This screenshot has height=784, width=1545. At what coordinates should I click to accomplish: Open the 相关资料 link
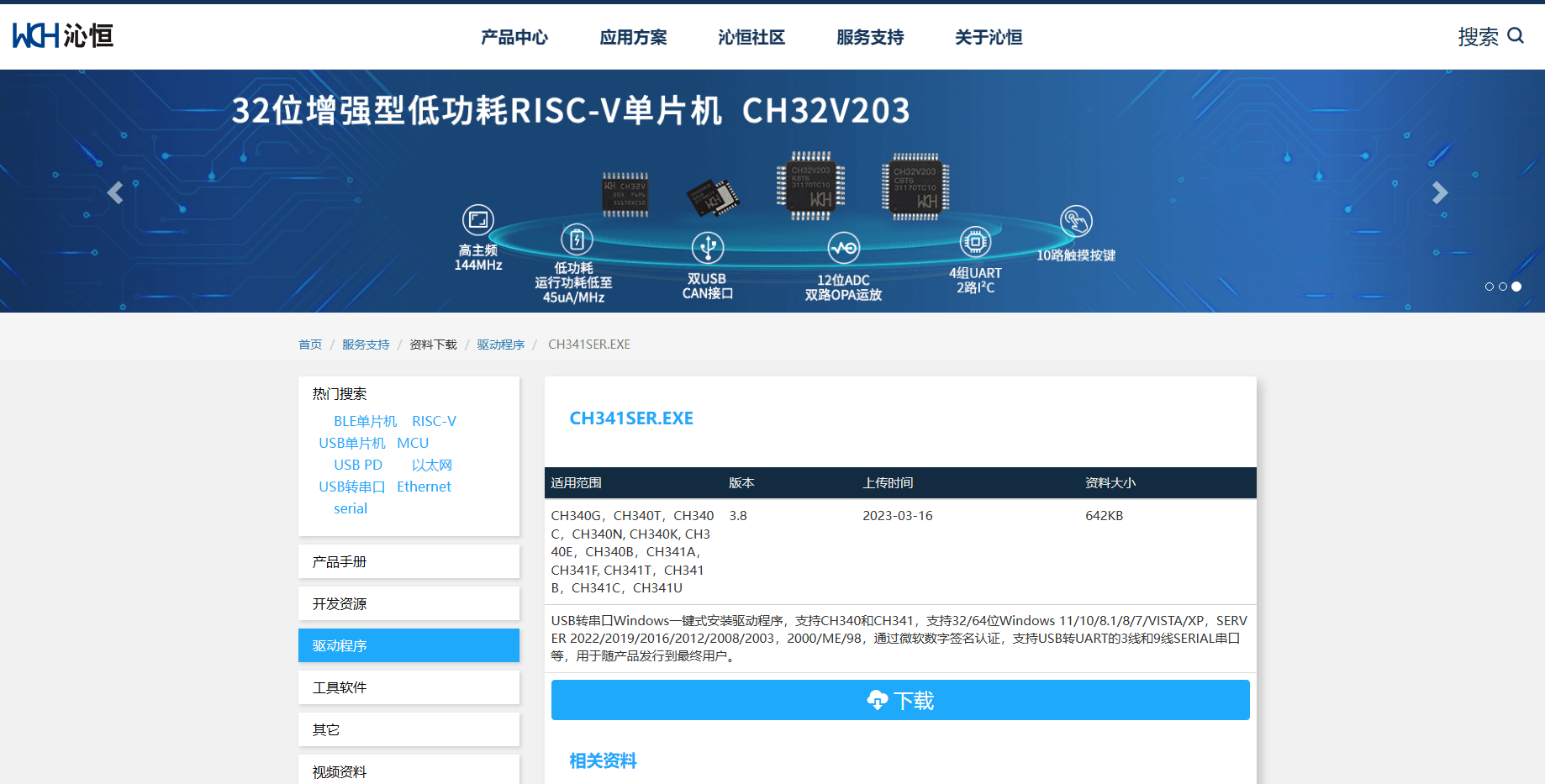602,761
